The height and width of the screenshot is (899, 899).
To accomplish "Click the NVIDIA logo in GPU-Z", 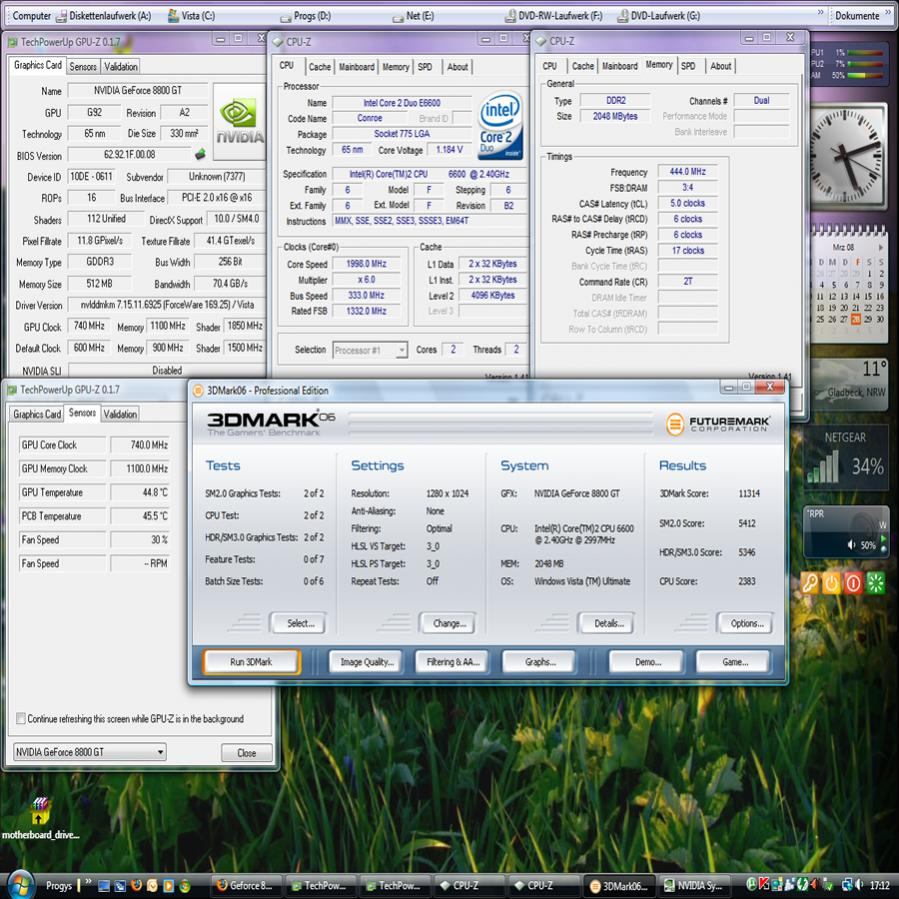I will (239, 121).
